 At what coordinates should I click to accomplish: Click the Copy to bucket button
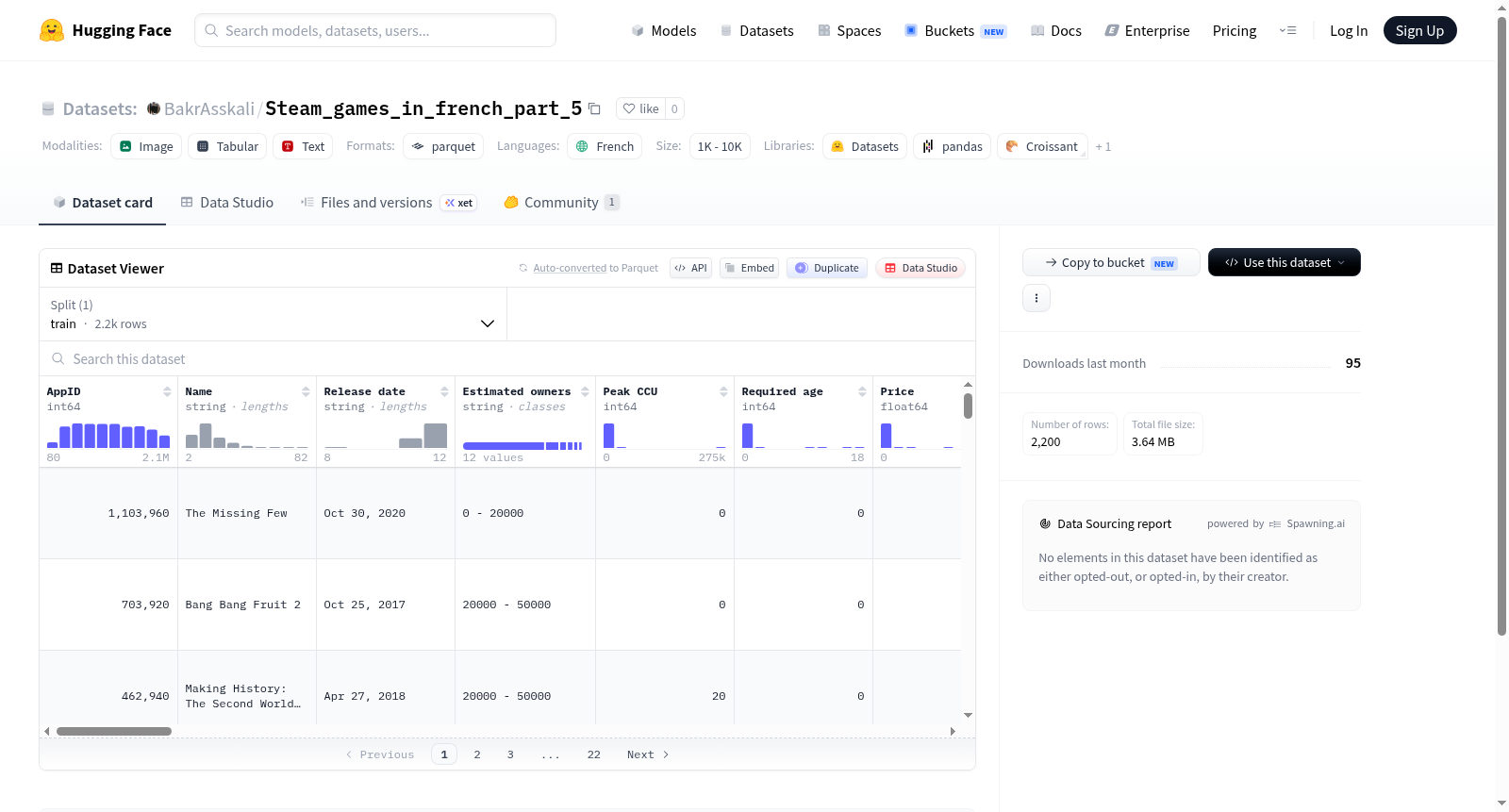[x=1111, y=262]
